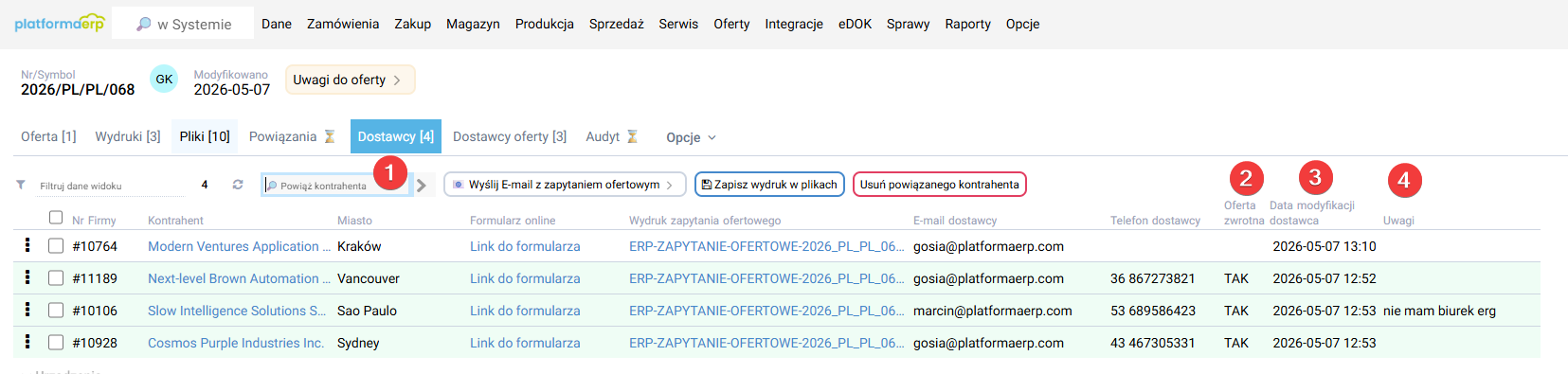Expand the Opcje dropdown in tab bar
The width and height of the screenshot is (1568, 374).
tap(691, 137)
